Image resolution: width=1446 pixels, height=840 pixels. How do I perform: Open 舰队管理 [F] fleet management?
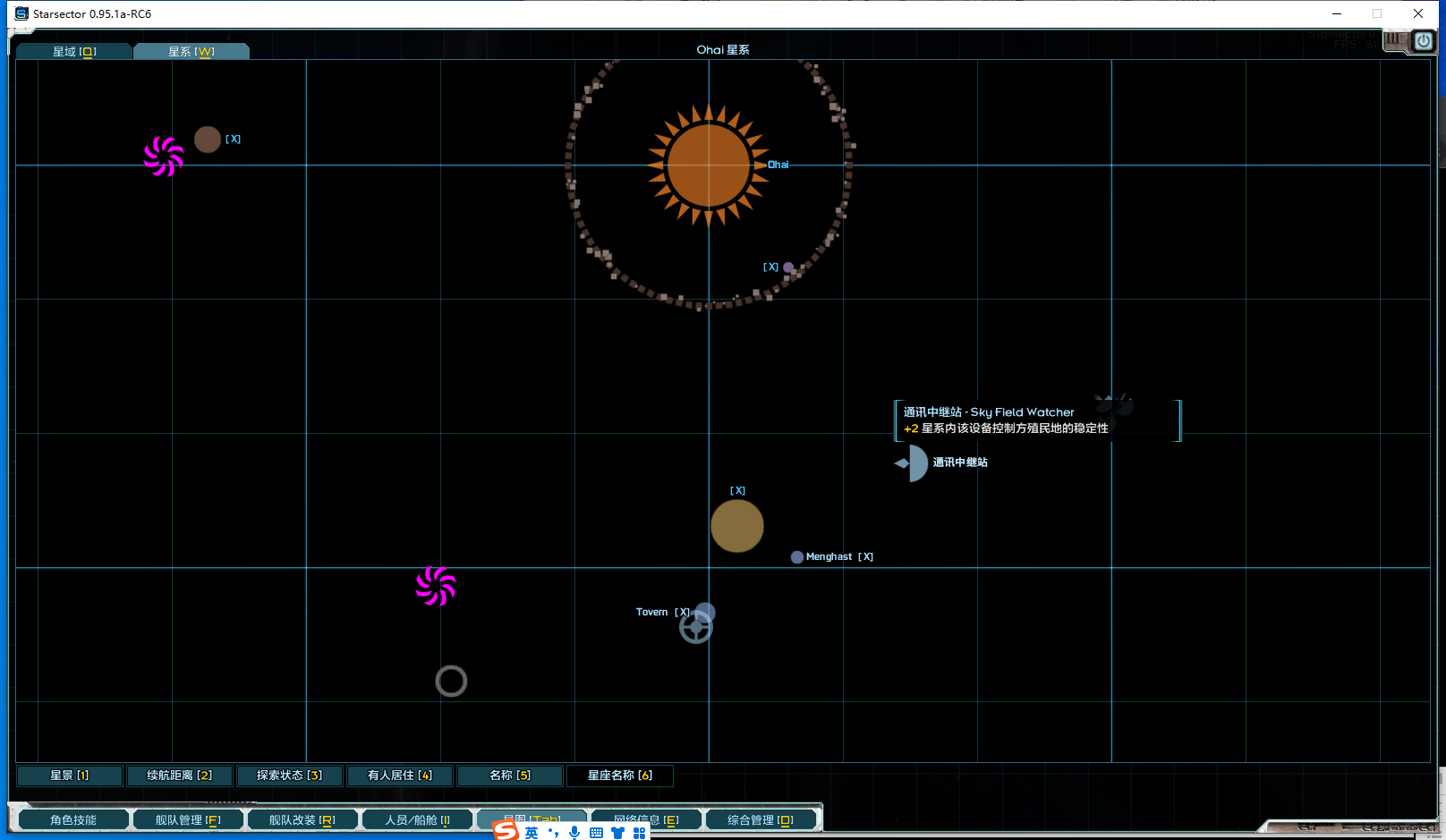(188, 820)
